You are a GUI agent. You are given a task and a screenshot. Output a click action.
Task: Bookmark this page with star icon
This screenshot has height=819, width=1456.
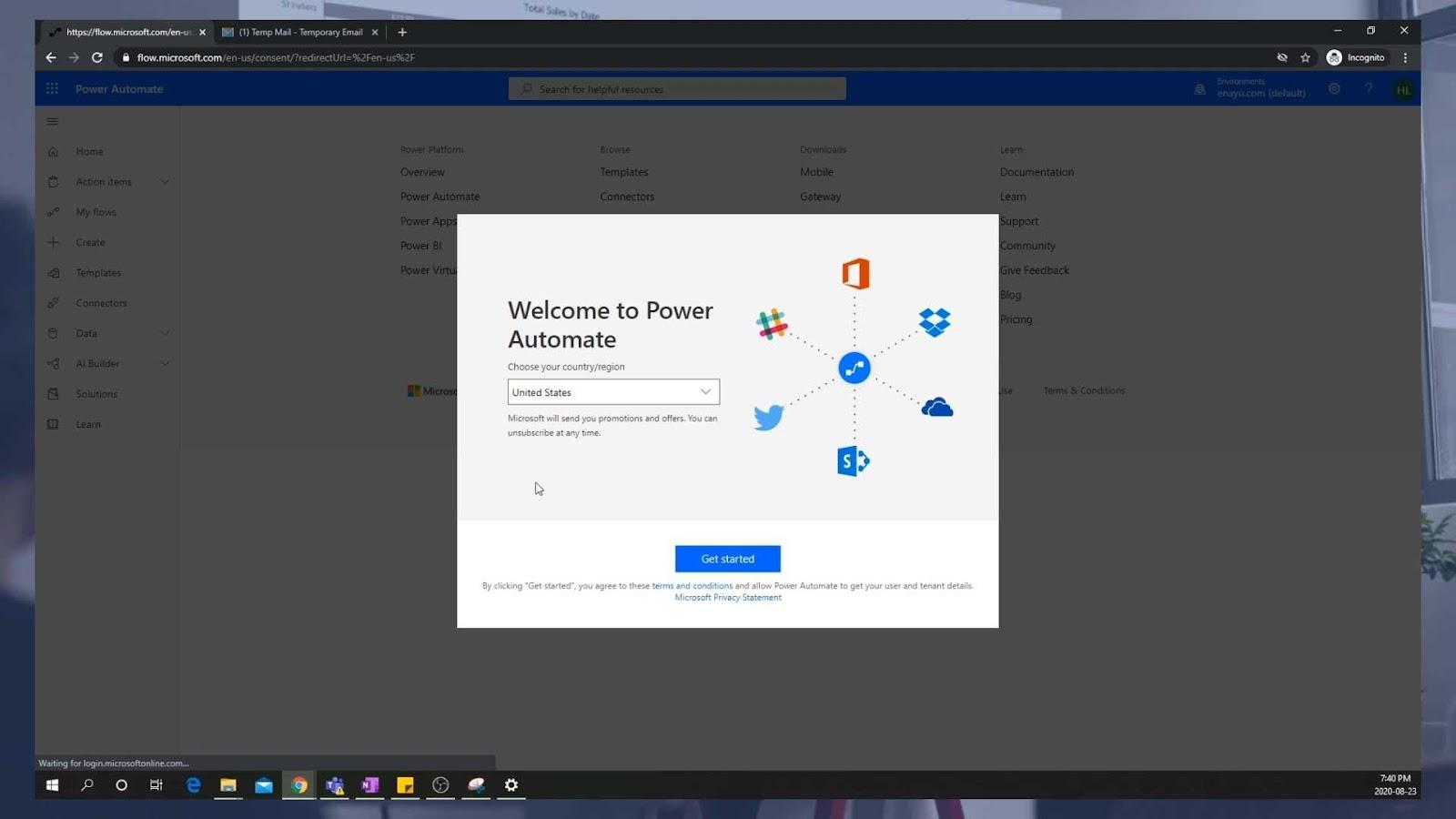point(1305,57)
